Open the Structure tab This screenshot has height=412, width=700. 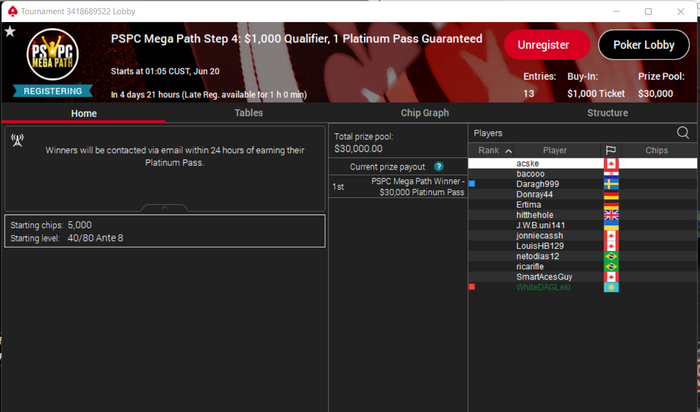[x=607, y=113]
